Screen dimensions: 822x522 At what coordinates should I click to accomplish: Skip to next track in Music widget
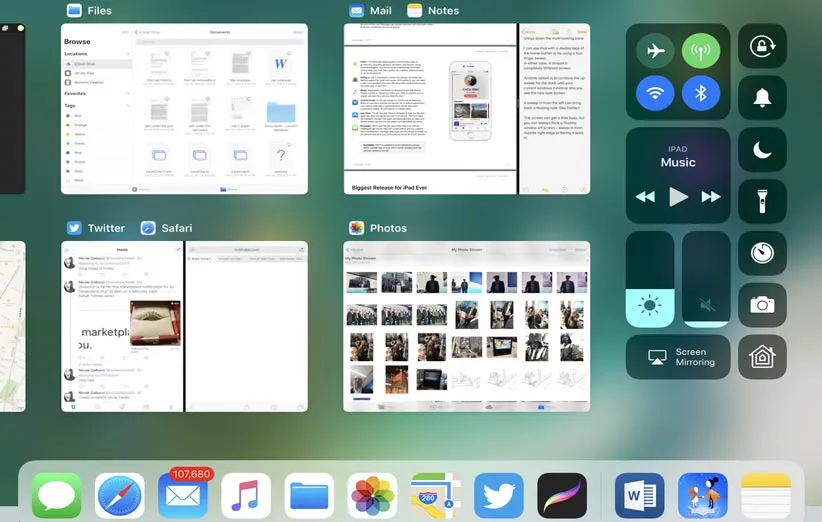tap(711, 197)
